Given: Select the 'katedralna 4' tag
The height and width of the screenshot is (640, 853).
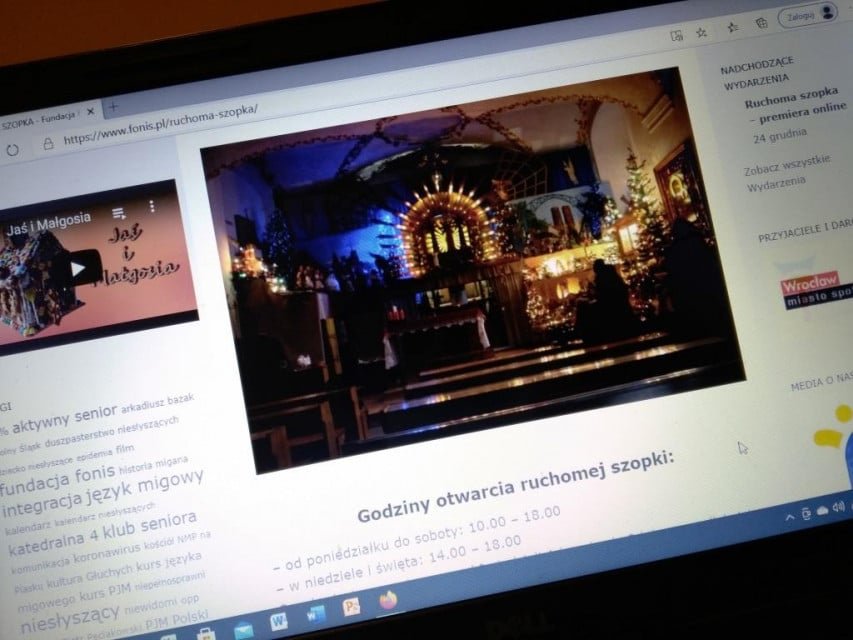Looking at the screenshot, I should [54, 541].
